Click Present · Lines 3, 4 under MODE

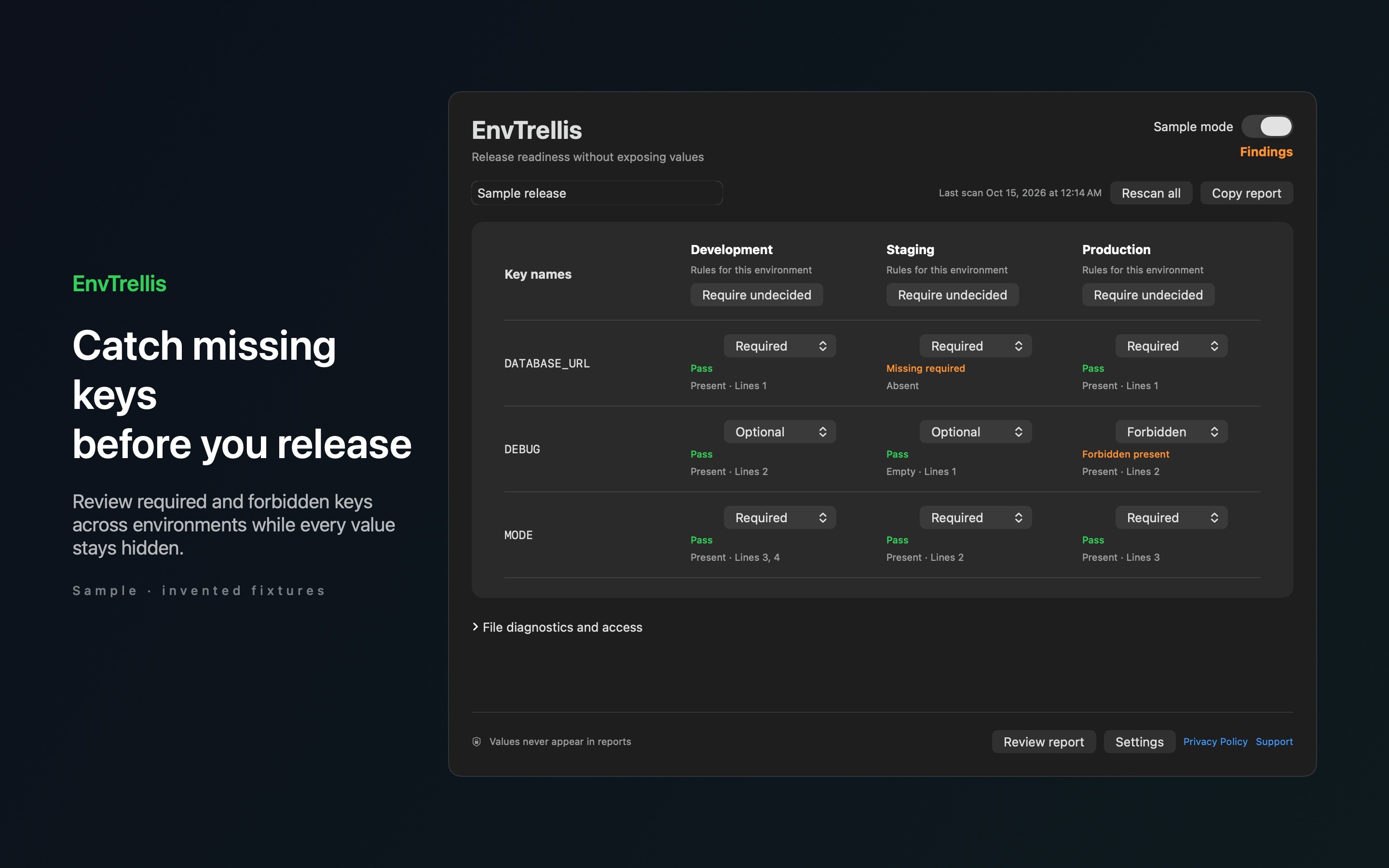point(735,557)
